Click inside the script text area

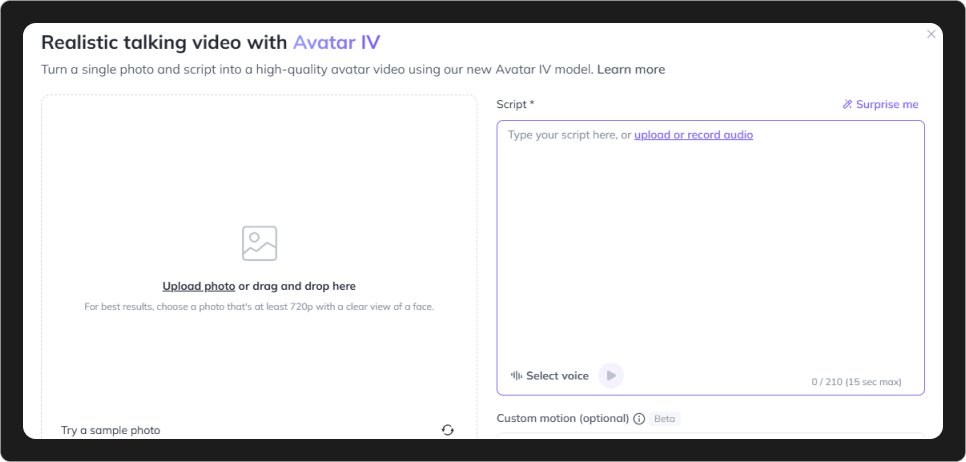710,257
